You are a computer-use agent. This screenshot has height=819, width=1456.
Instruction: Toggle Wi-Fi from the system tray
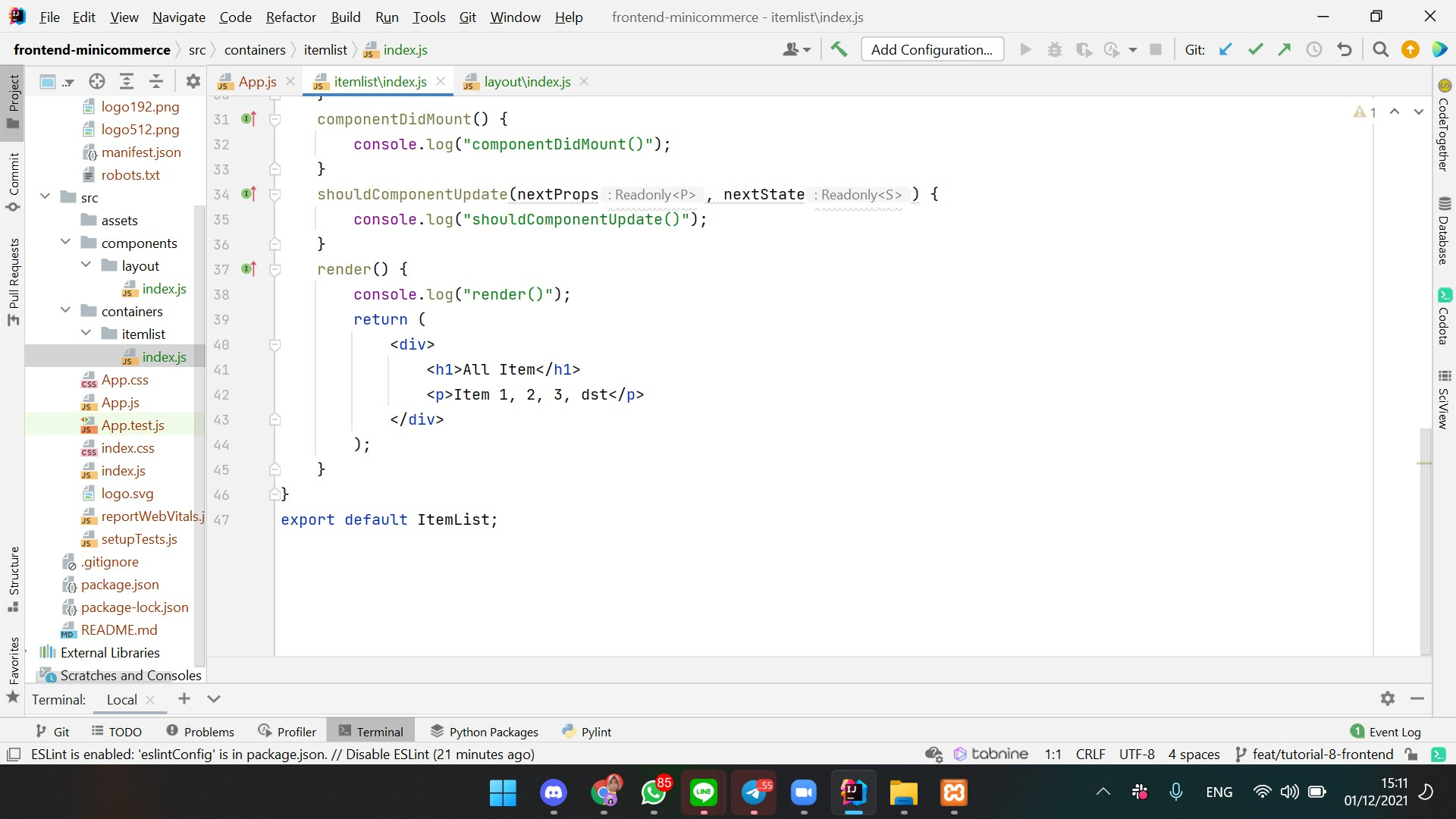pos(1261,791)
